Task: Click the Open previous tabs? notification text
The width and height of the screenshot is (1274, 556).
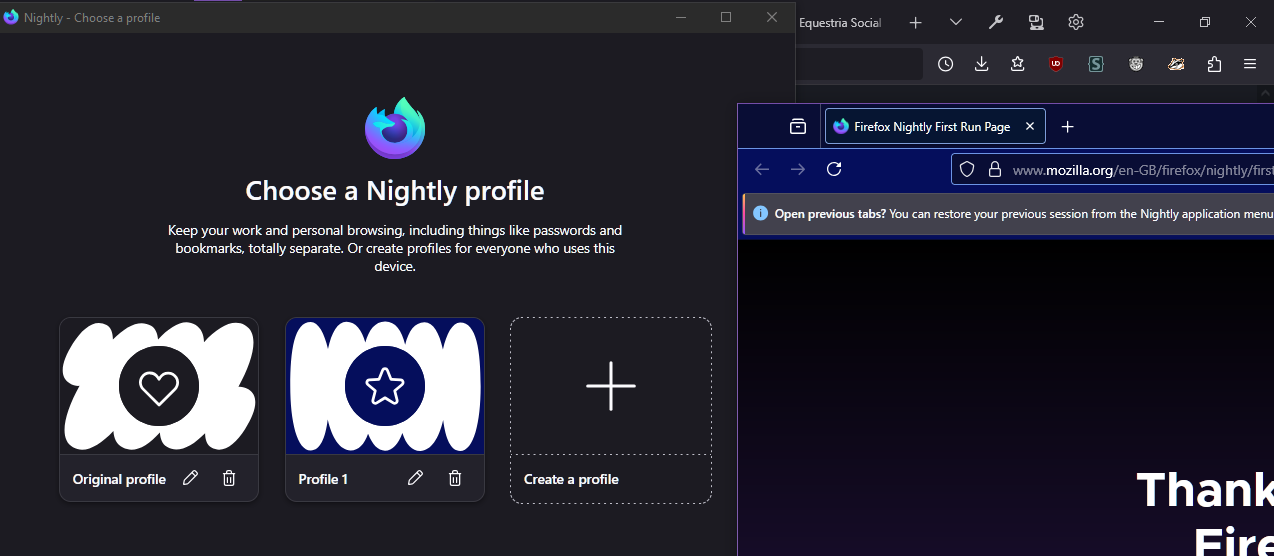Action: point(830,214)
